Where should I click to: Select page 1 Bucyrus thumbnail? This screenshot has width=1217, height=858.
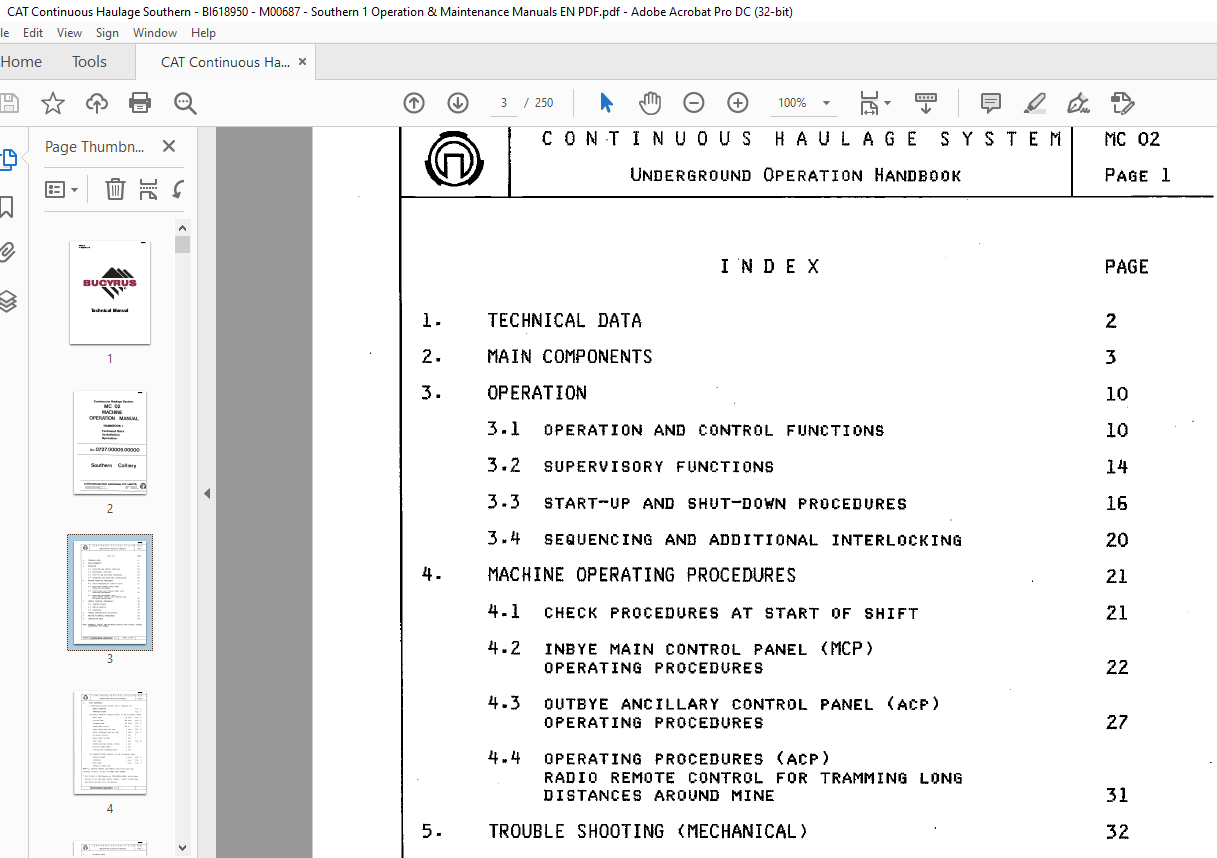click(110, 292)
